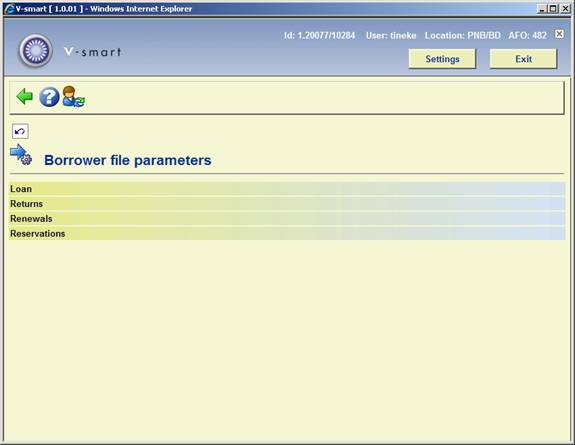The width and height of the screenshot is (575, 445).
Task: Click the blue arrow gear icon beside heading
Action: [x=21, y=155]
